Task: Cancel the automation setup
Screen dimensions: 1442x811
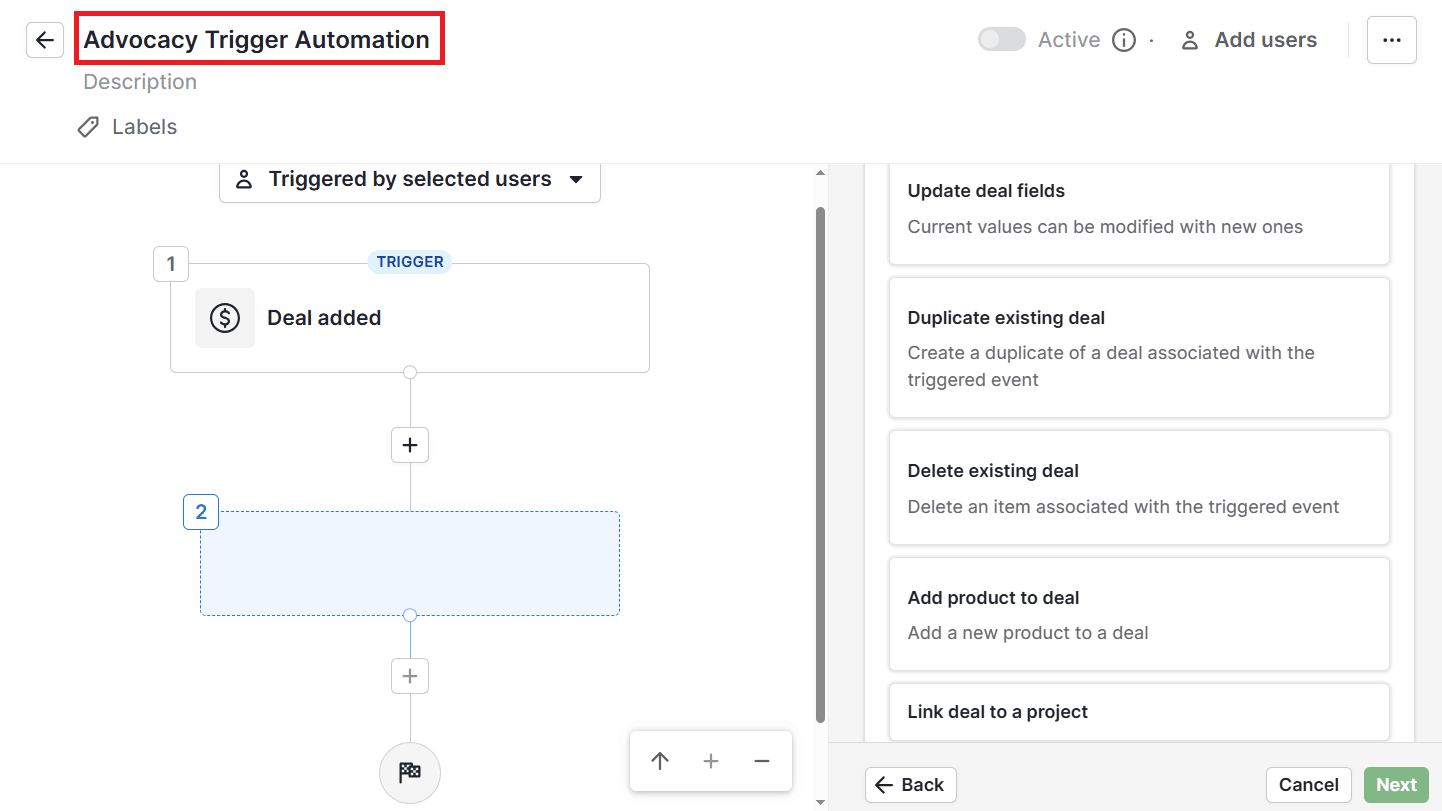Action: point(1308,784)
